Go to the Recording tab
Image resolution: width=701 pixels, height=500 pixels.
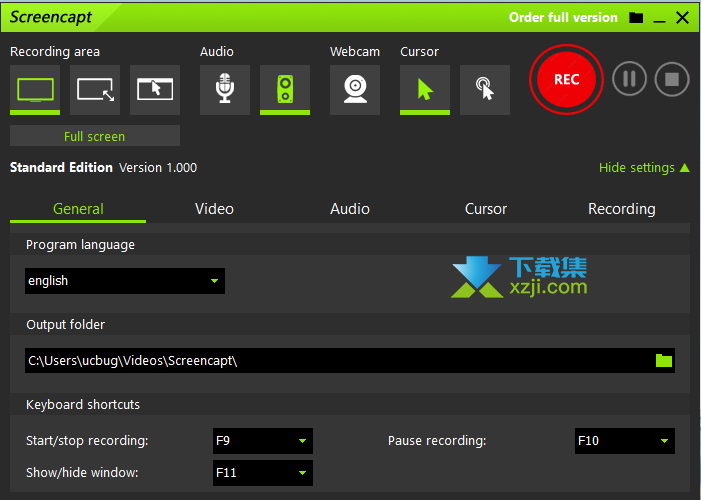point(622,209)
